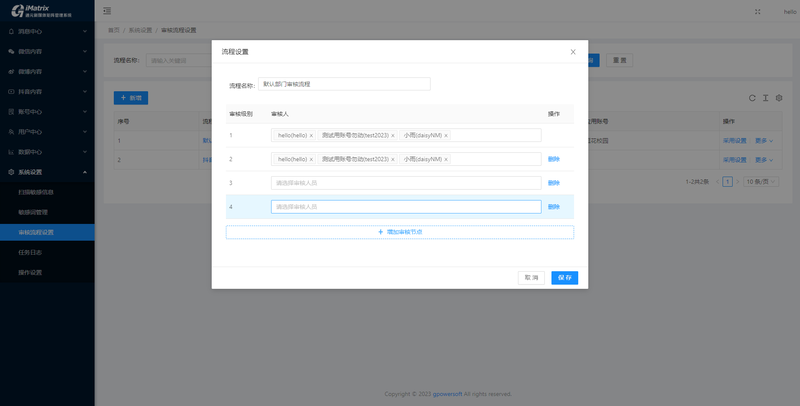
Task: Open 任务日志 in the sidebar
Action: (x=30, y=252)
